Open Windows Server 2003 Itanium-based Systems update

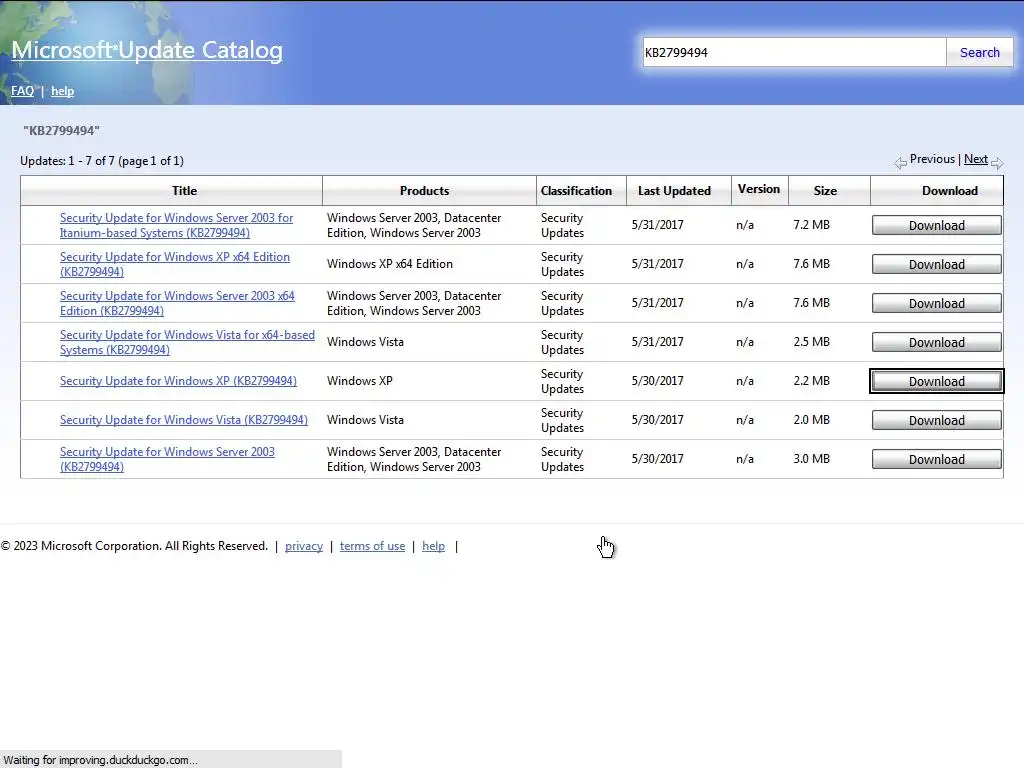(x=176, y=225)
